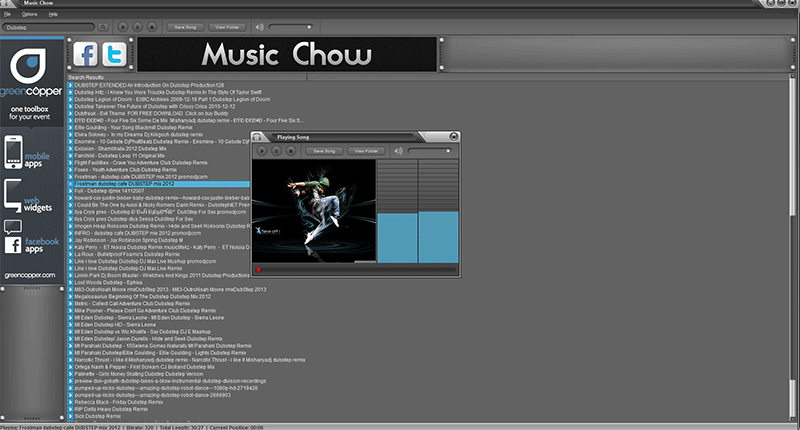The height and width of the screenshot is (430, 800).
Task: Click the Search Results column header
Action: [187, 78]
